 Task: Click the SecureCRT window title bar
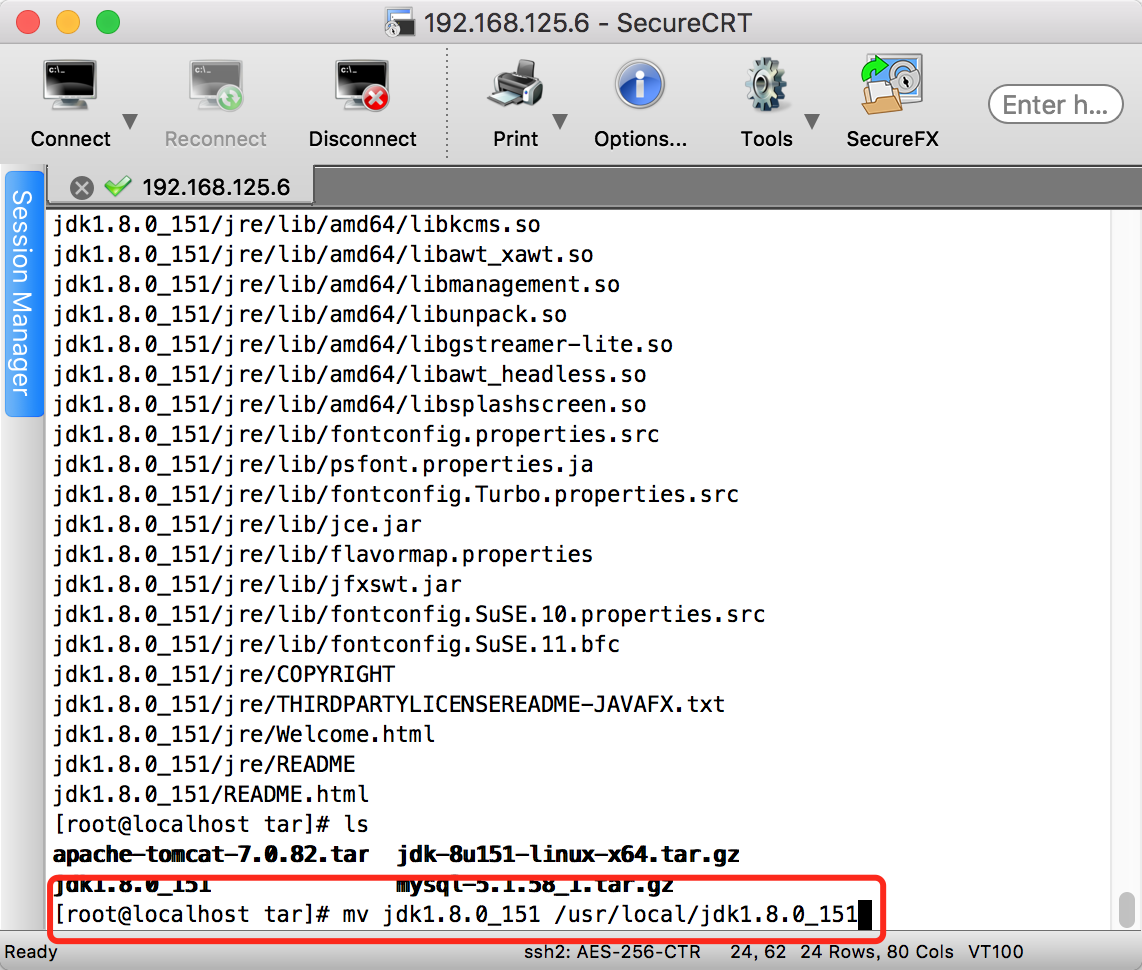(x=571, y=22)
